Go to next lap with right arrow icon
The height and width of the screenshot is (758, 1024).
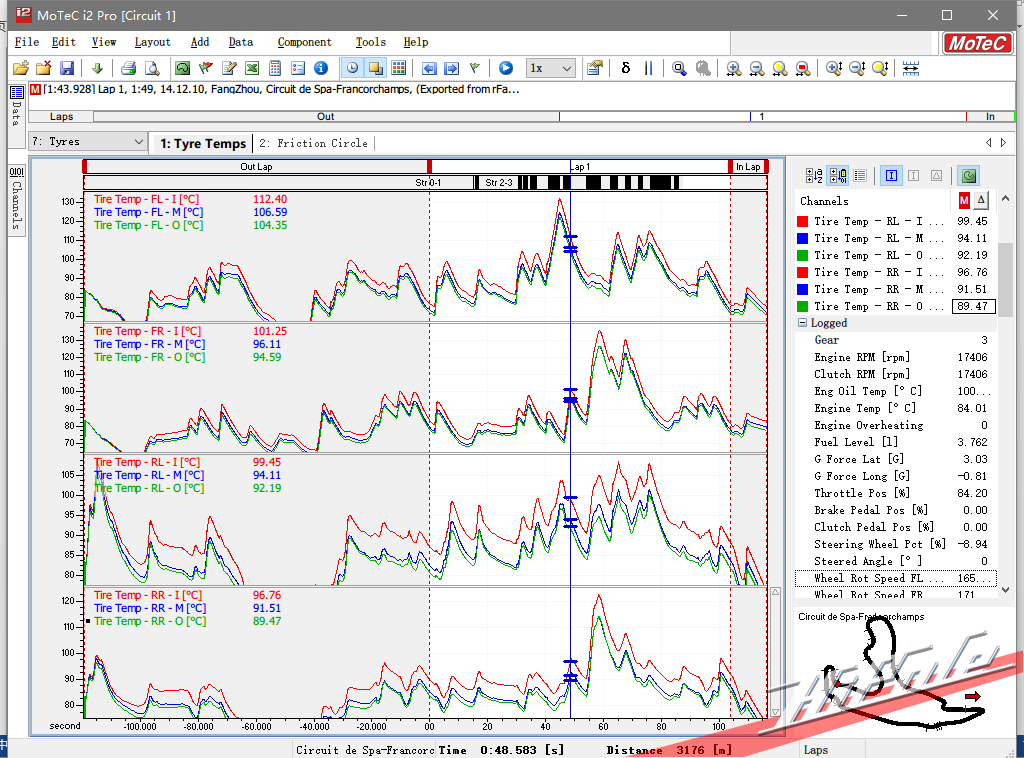pos(451,68)
